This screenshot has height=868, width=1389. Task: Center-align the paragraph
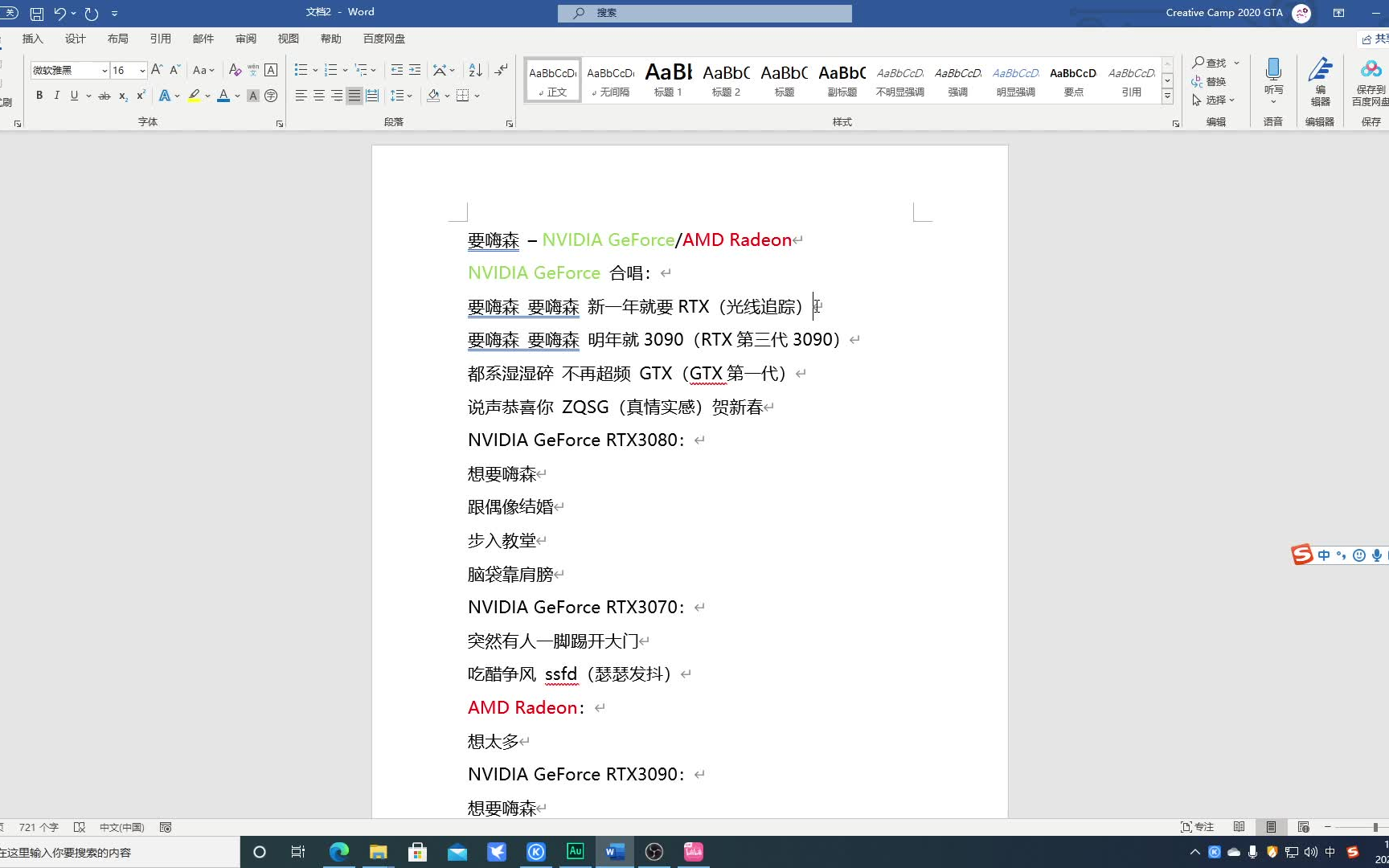(x=319, y=96)
